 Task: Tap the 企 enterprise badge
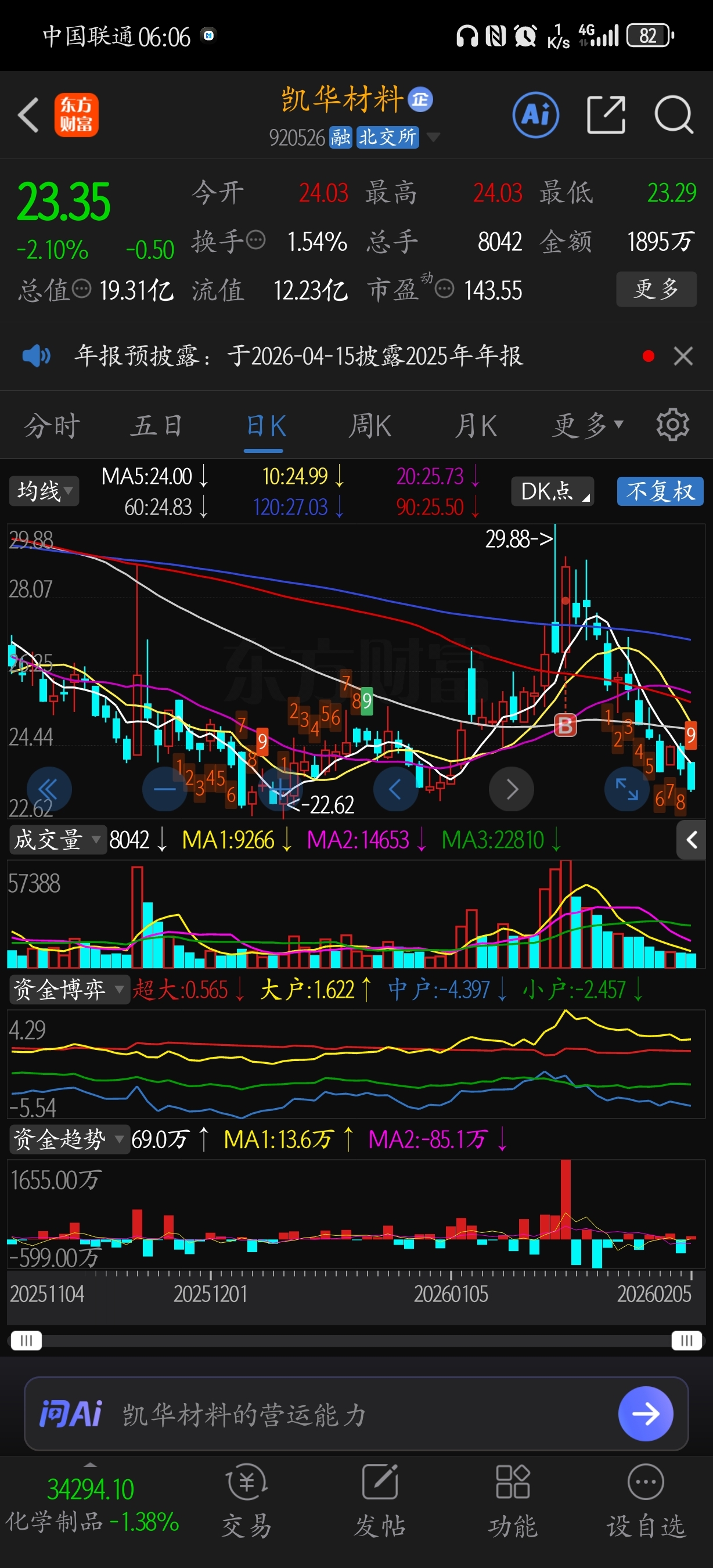point(420,100)
